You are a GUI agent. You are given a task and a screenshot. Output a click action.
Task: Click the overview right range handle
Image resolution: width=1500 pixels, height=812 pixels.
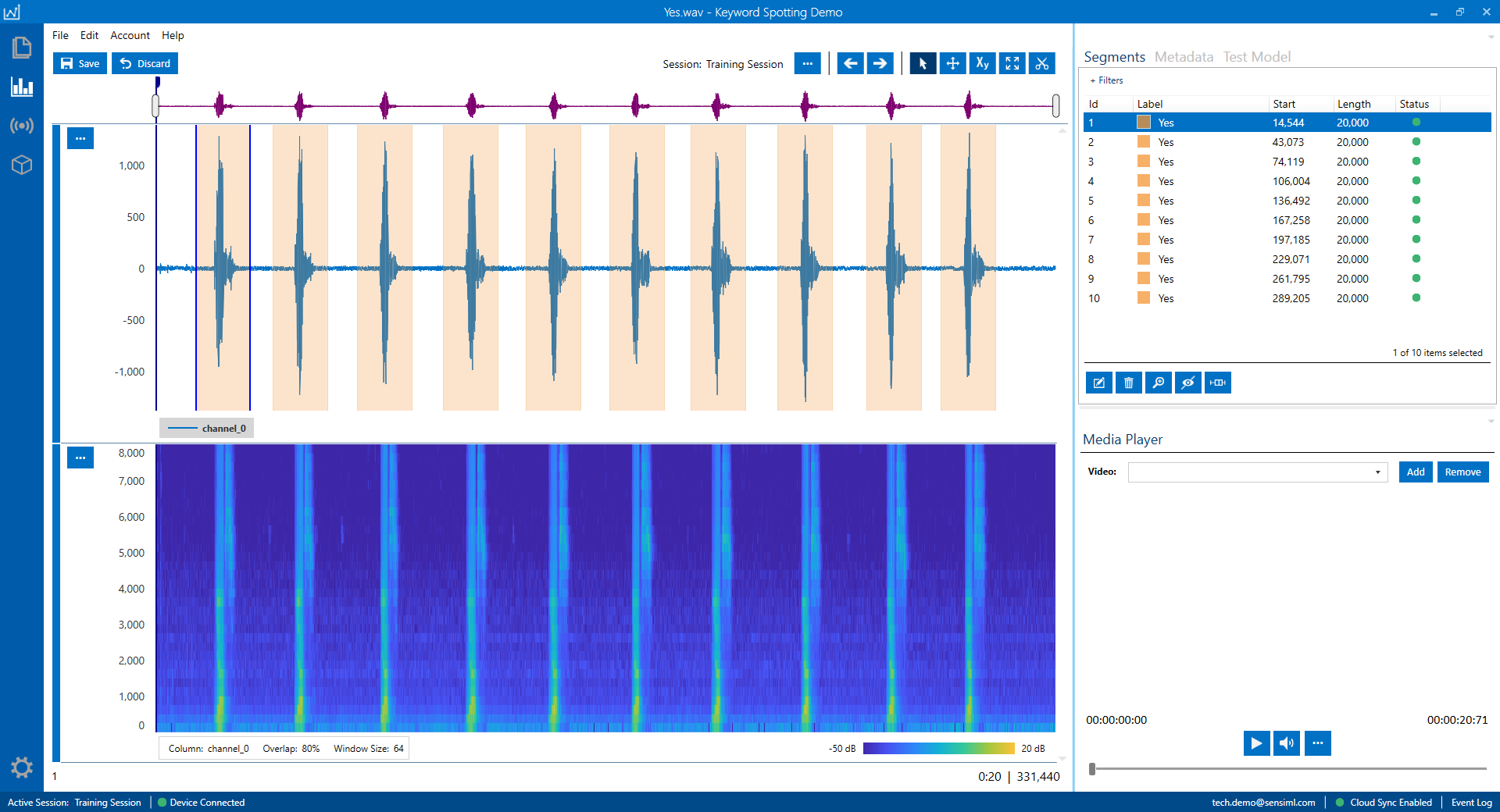[x=1055, y=105]
